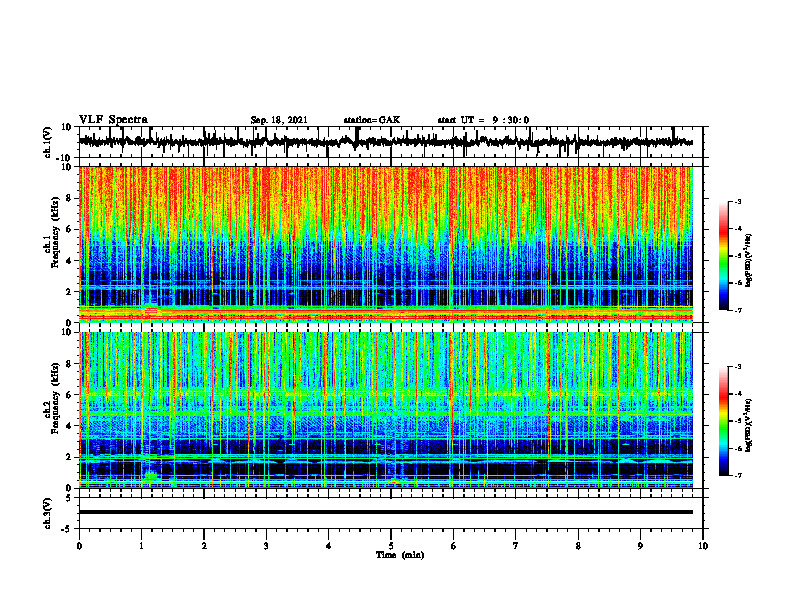
Task: Click the 5 tick on ch.3(V) axis
Action: 70,498
